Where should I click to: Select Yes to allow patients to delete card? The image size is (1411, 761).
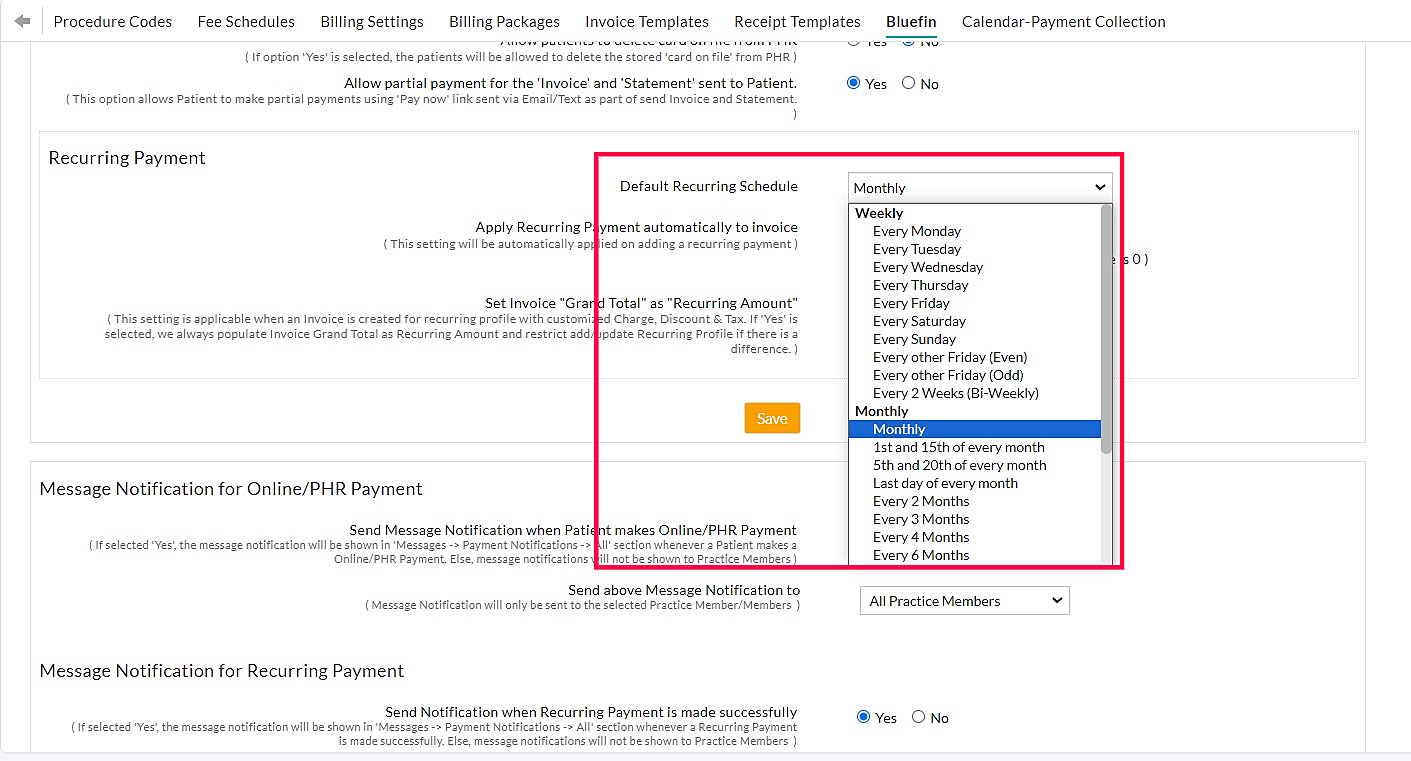coord(853,40)
